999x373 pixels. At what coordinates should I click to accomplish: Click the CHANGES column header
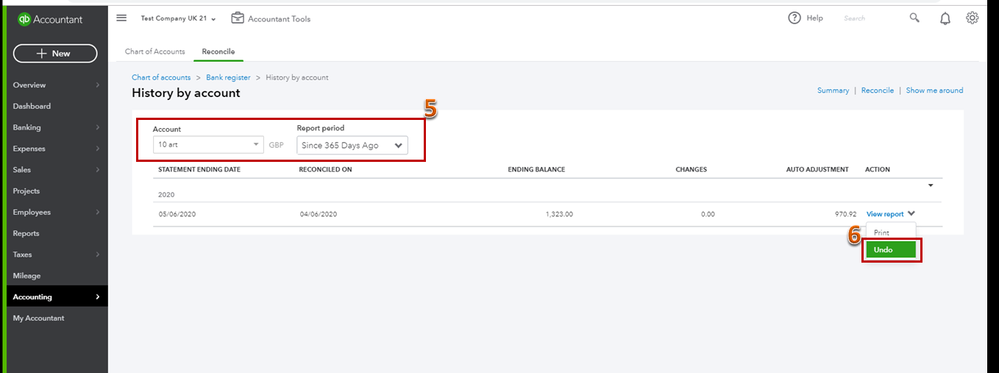coord(691,170)
